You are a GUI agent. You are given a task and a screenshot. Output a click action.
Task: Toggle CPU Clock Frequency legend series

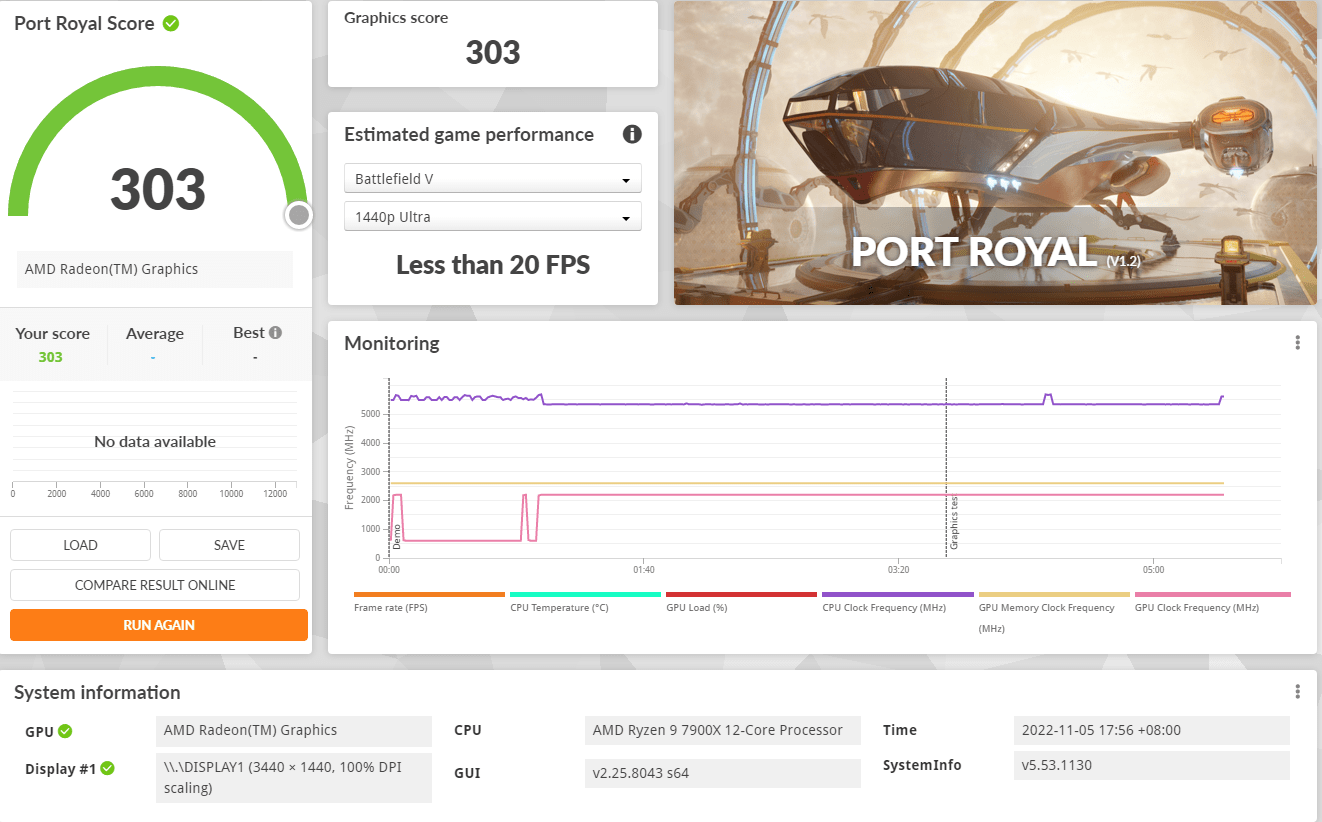tap(897, 602)
